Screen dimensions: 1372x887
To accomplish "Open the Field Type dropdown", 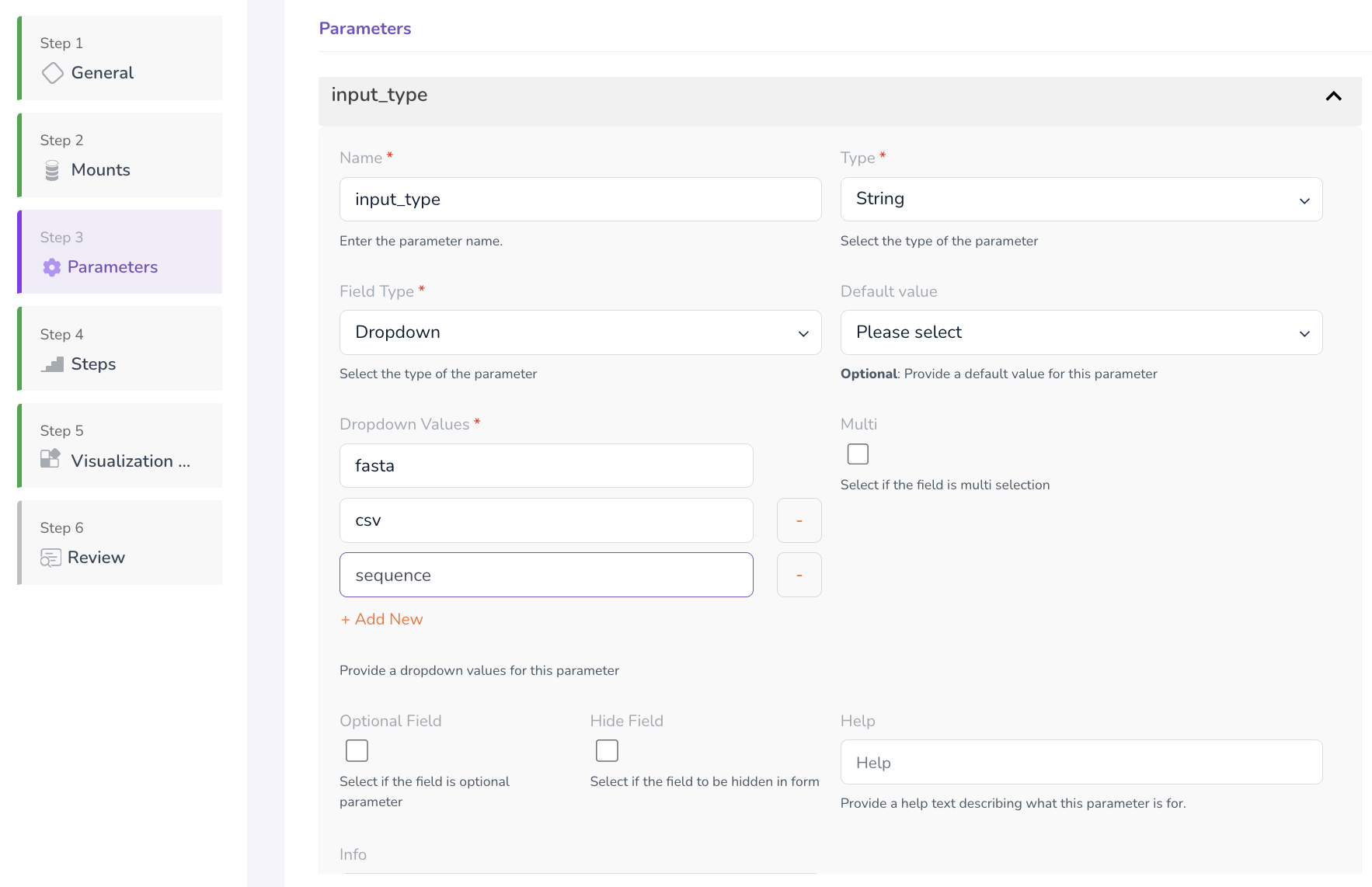I will pyautogui.click(x=580, y=332).
